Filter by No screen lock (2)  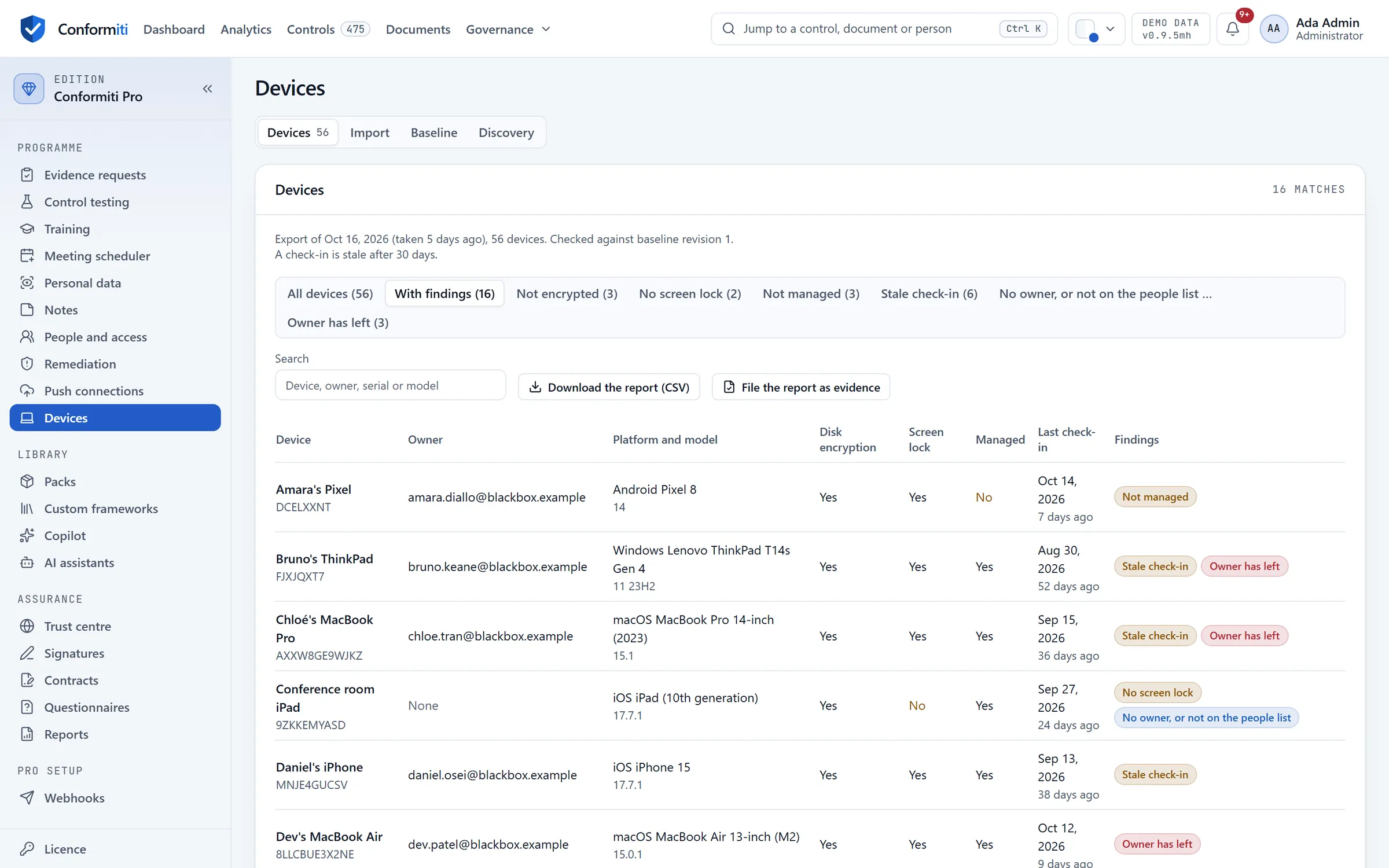coord(690,293)
